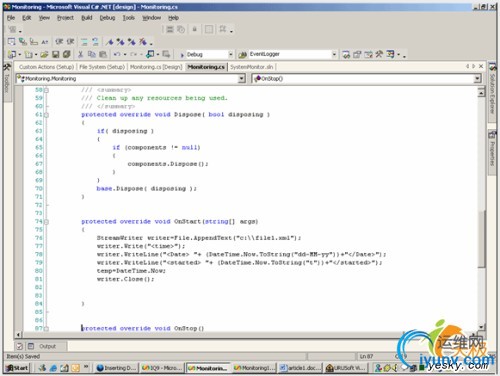
Task: Toggle bookmark with the first flag icon
Action: (x=109, y=42)
